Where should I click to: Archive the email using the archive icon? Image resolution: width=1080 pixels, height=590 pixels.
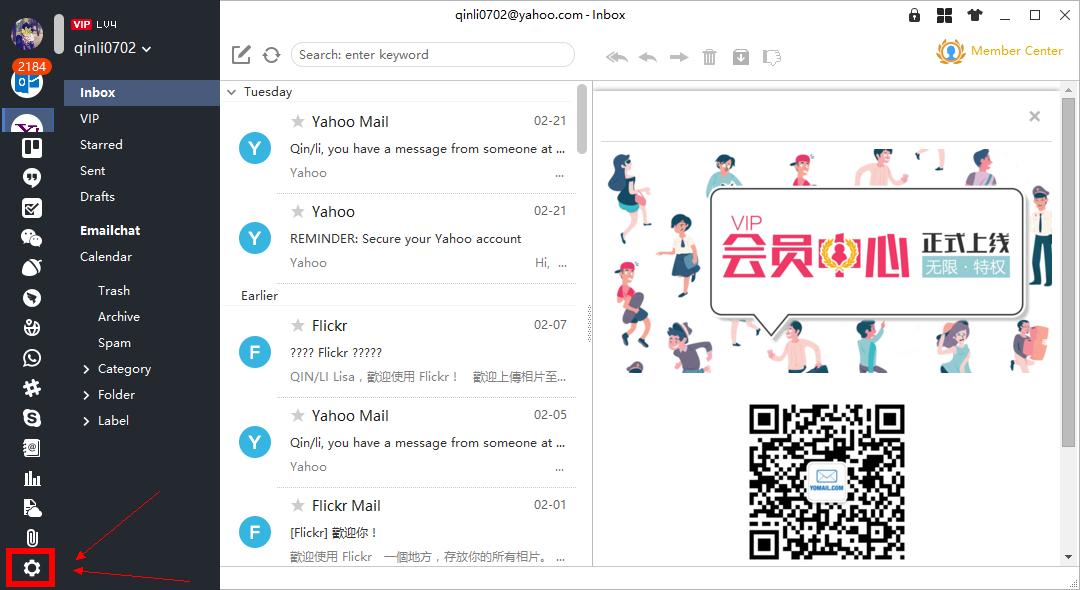point(740,57)
